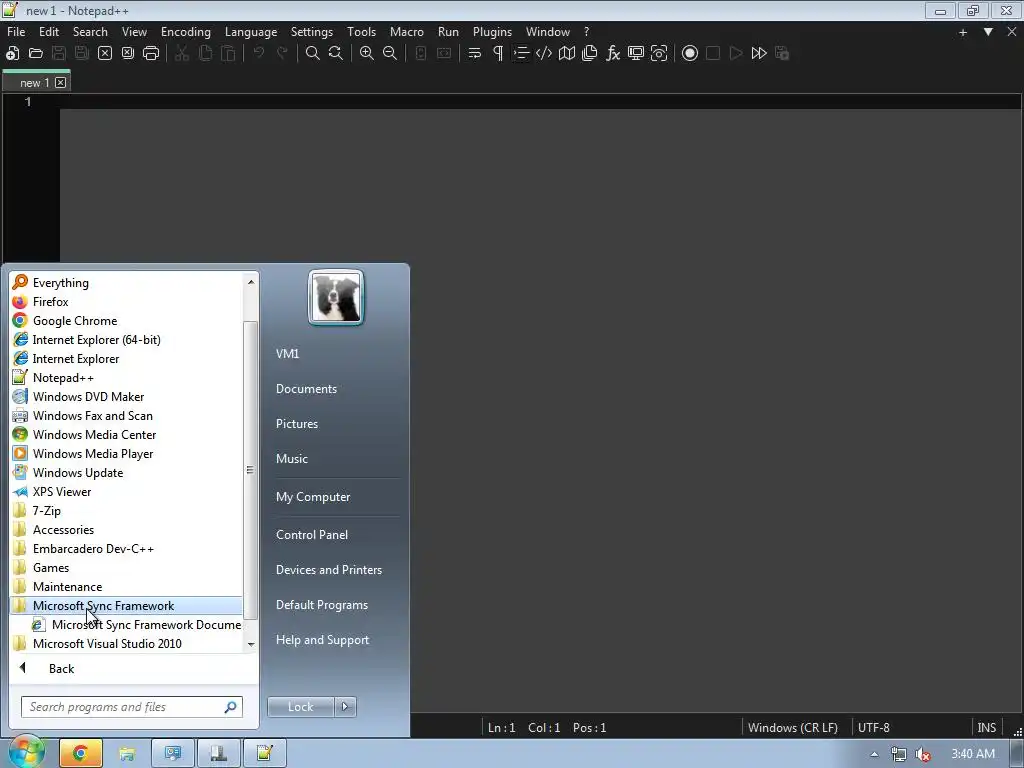Click the programs list scroll down arrow
Image resolution: width=1024 pixels, height=768 pixels.
251,645
